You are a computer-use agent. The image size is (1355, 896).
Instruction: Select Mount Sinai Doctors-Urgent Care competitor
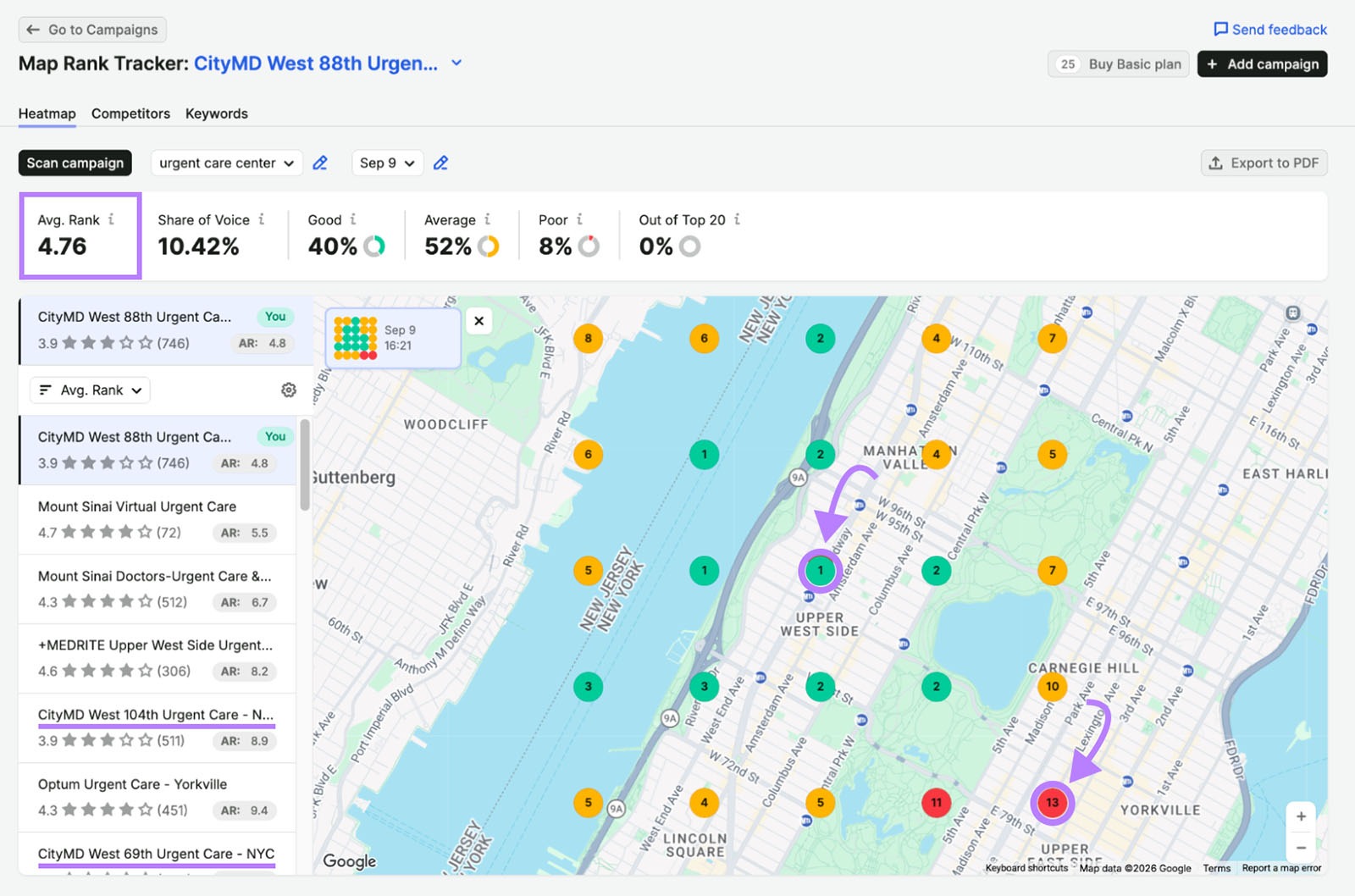(158, 589)
